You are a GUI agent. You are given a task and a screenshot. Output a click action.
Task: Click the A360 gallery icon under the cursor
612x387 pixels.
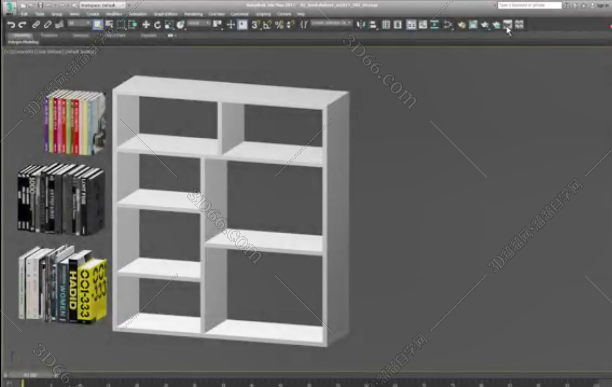pos(507,25)
